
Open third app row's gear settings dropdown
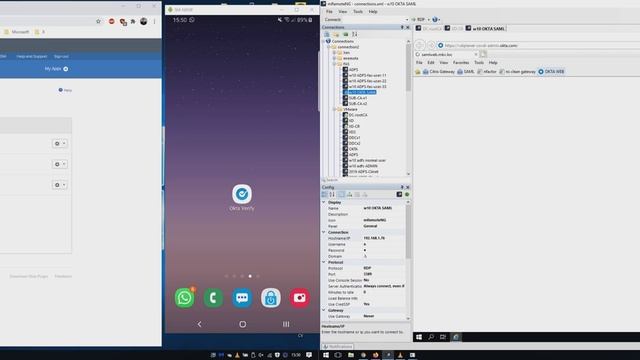click(x=60, y=185)
